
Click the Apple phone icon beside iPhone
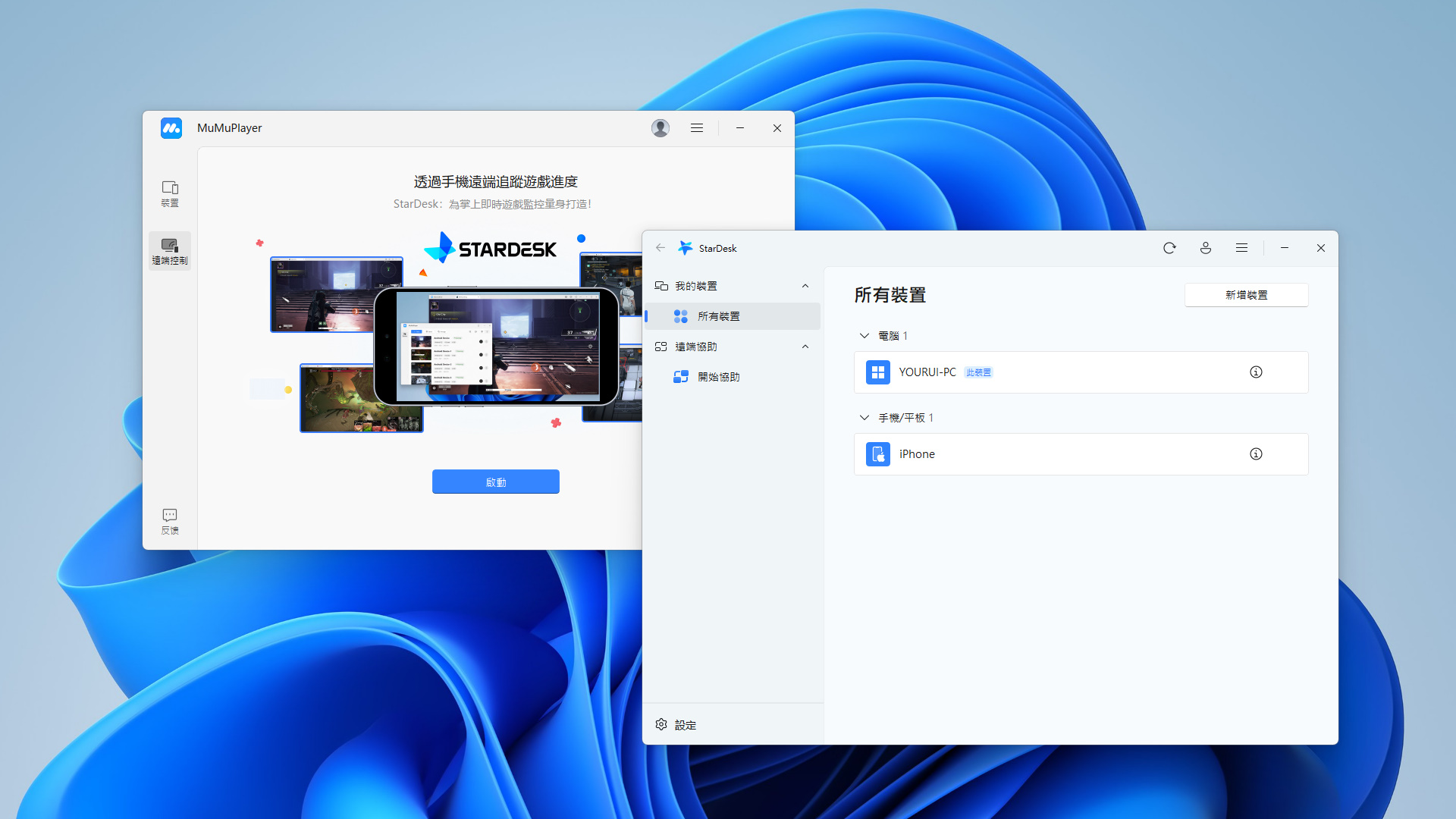[878, 454]
